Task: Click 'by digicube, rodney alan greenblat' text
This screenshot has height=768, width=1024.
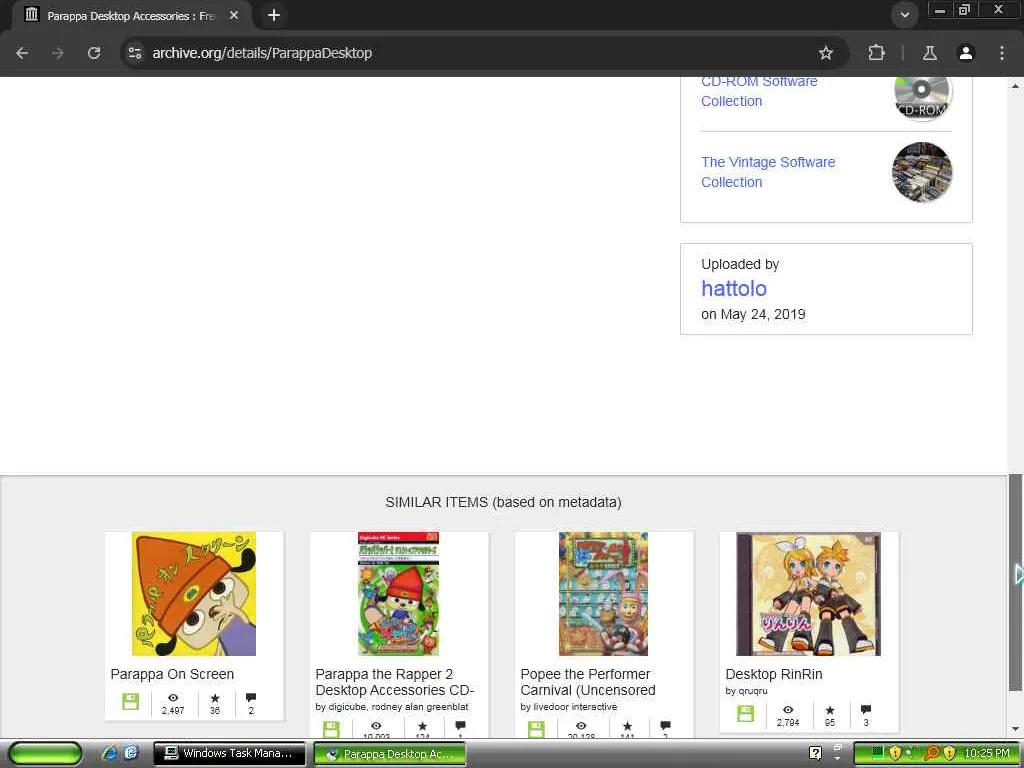Action: 392,707
